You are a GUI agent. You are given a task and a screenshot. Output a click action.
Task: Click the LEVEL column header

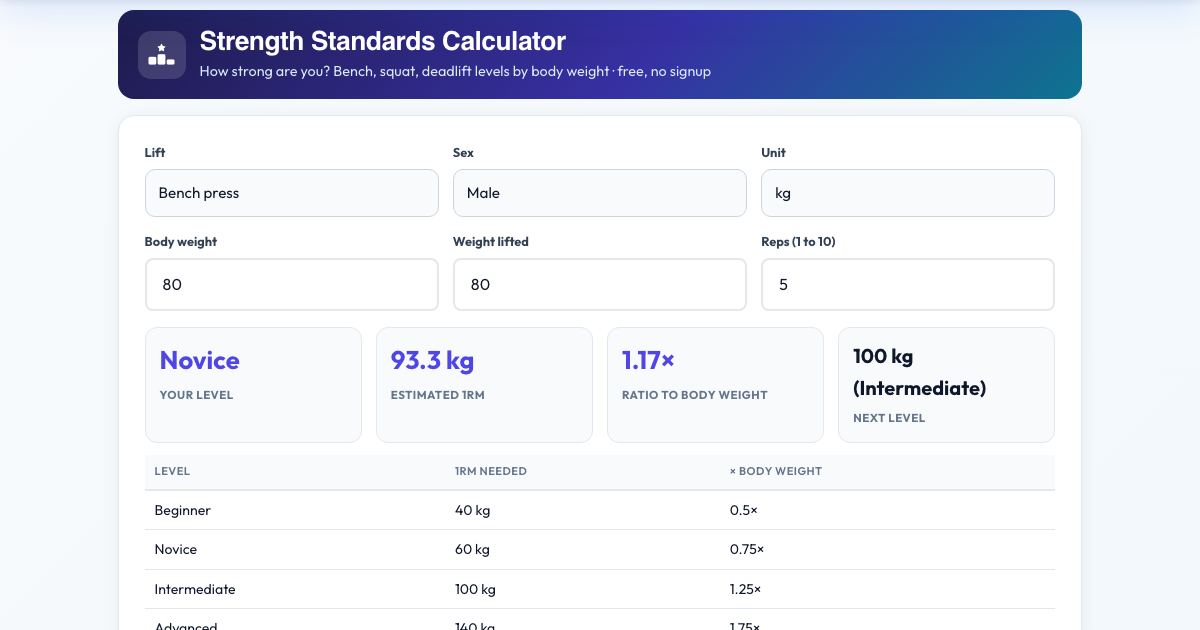tap(172, 471)
